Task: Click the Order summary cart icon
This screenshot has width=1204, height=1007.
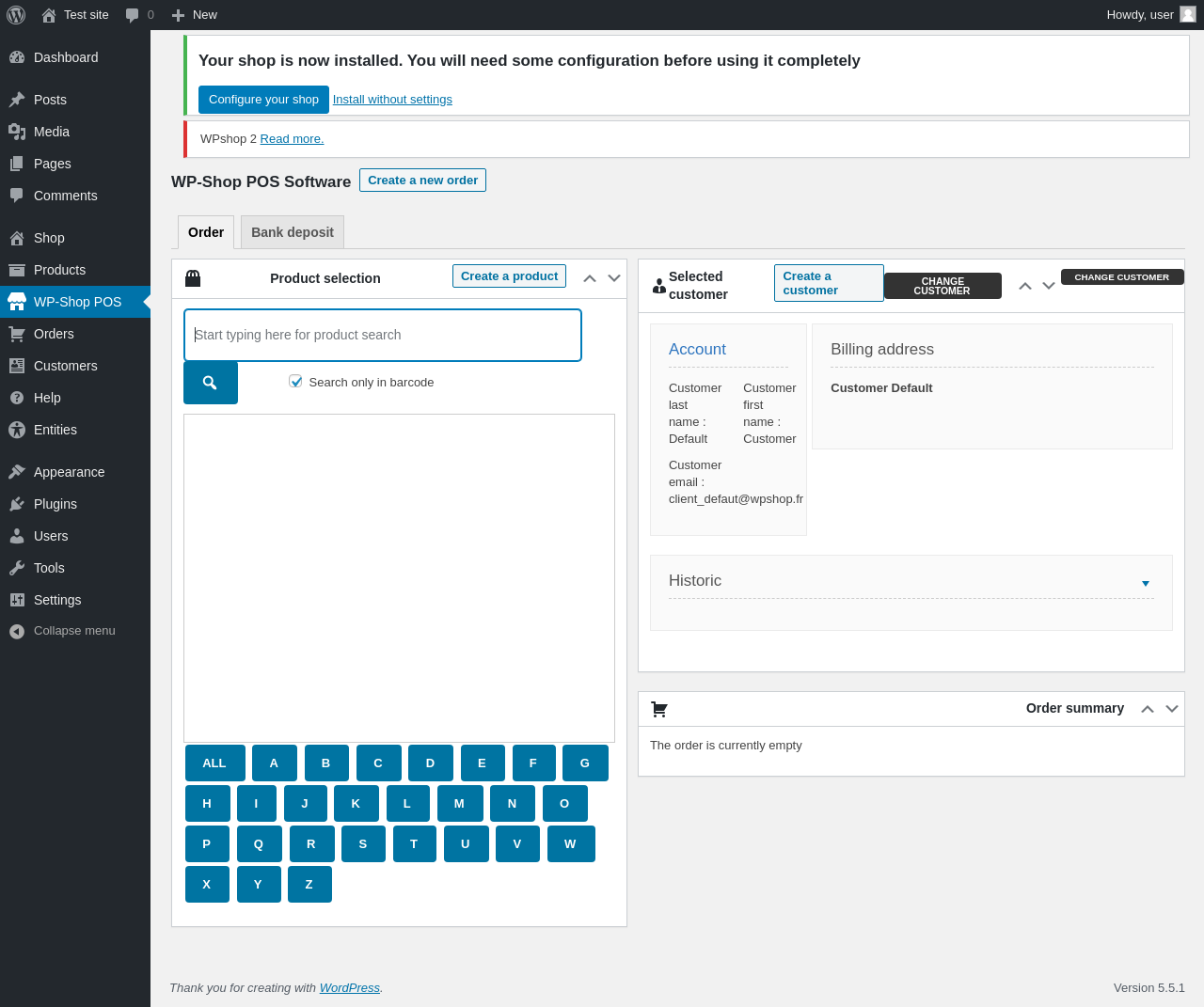Action: pos(659,709)
